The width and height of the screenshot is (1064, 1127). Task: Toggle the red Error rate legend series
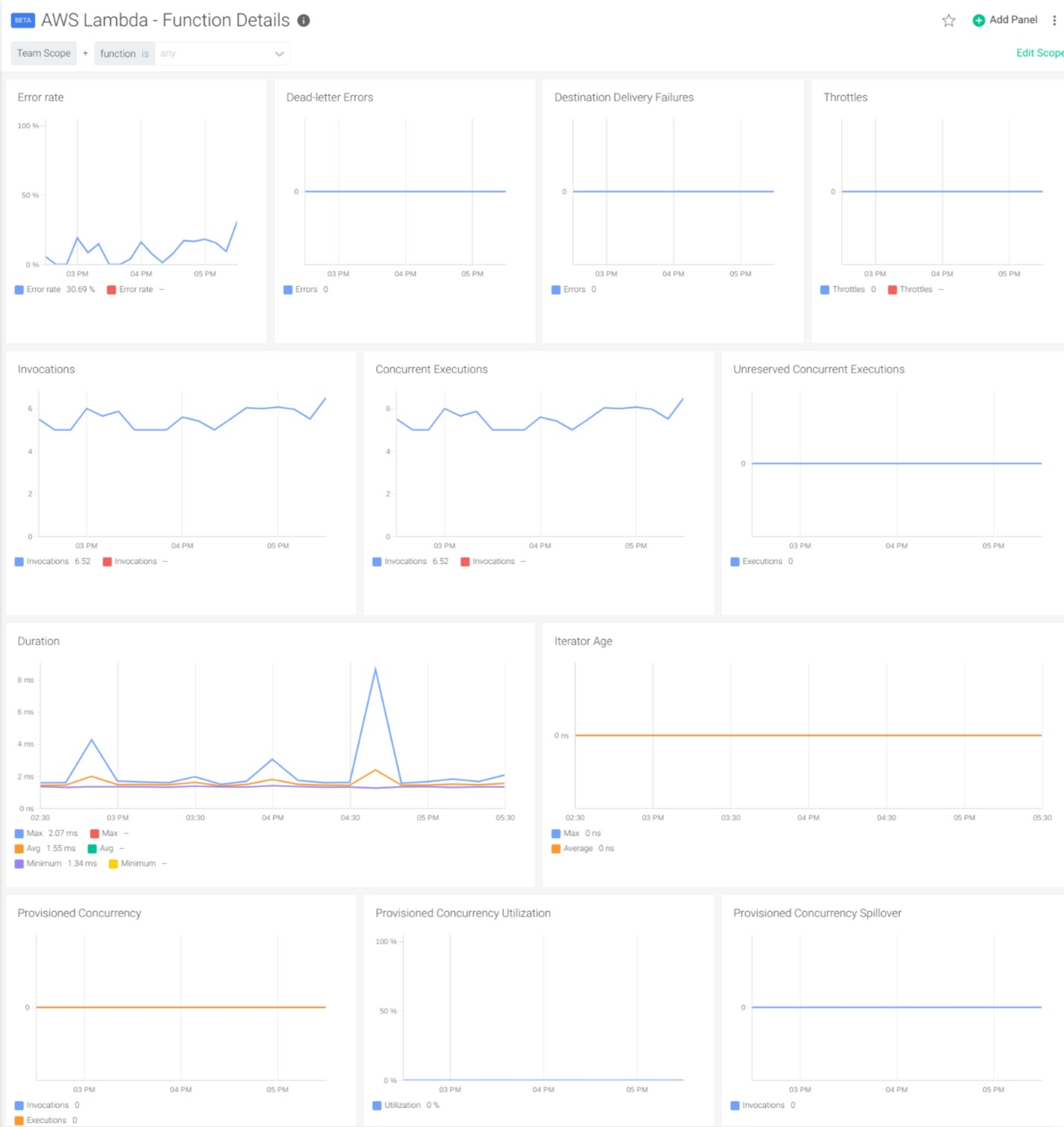[x=136, y=289]
